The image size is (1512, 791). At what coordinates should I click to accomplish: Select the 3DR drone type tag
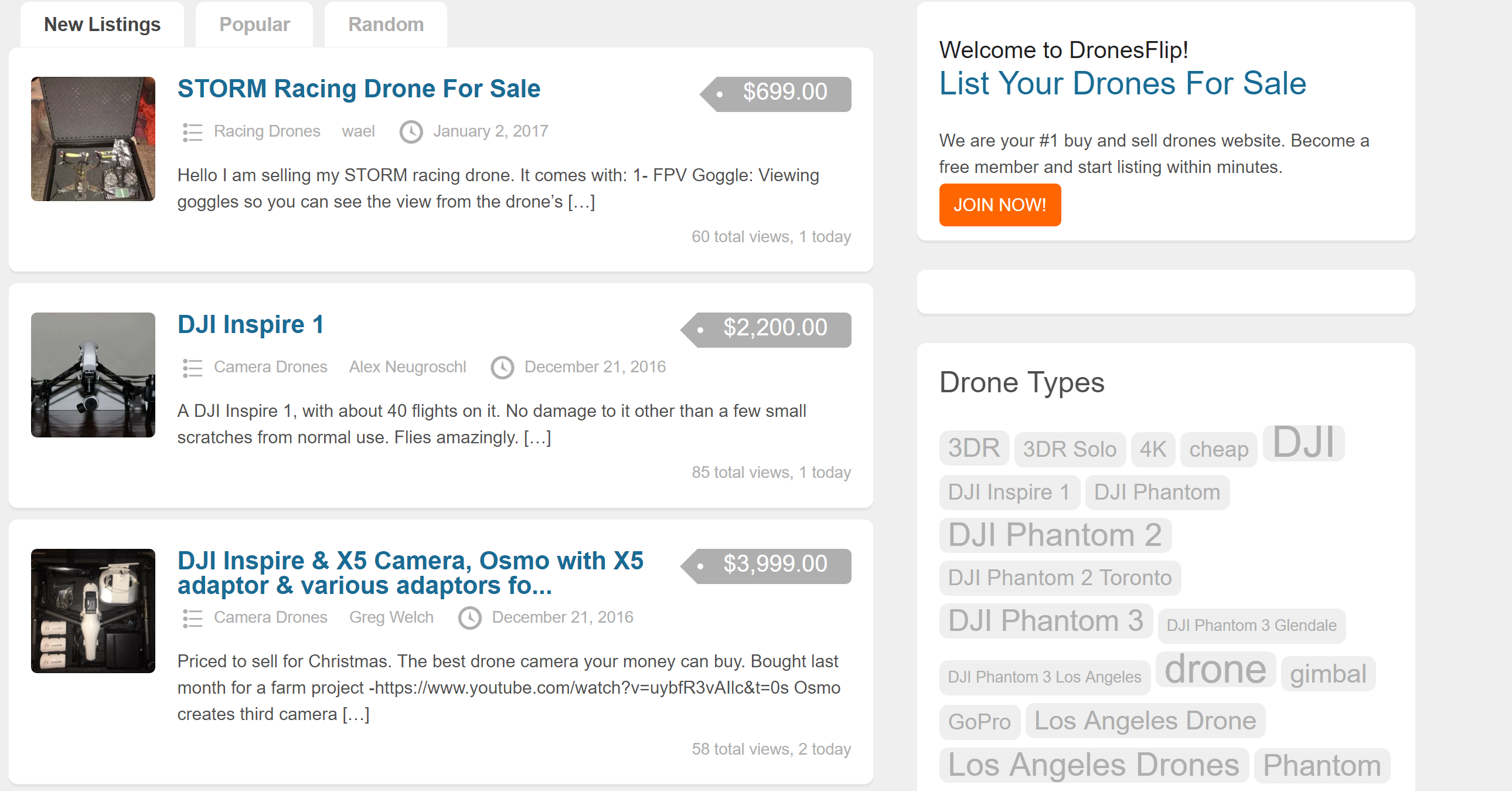tap(974, 448)
